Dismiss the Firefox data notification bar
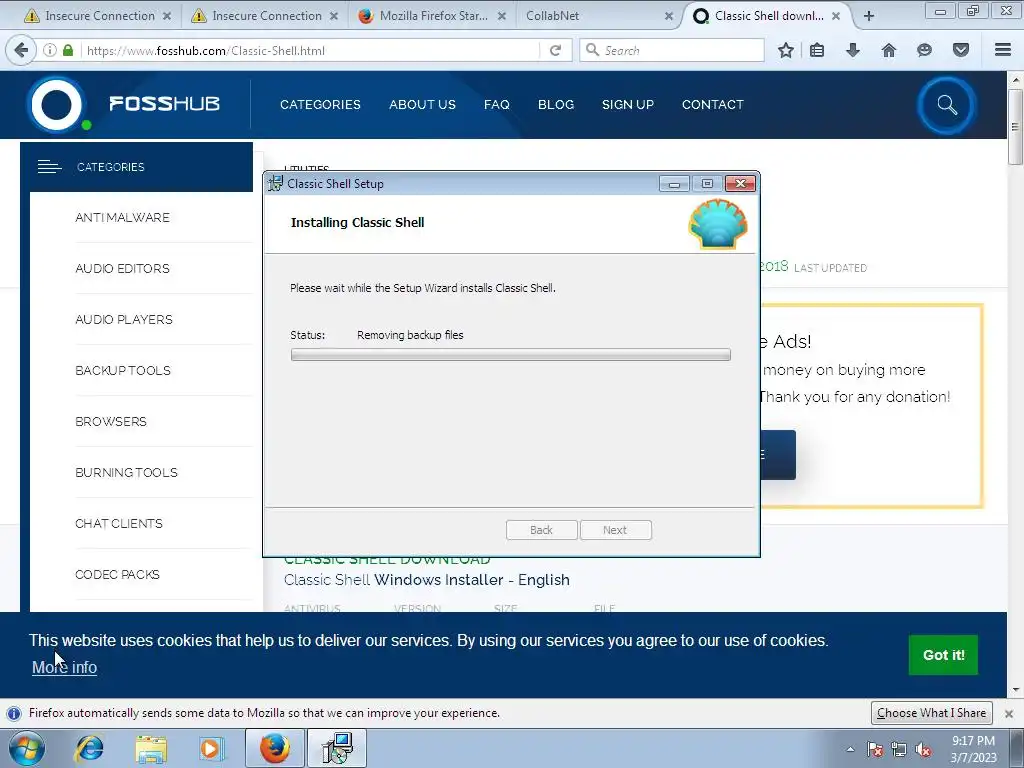 point(1009,713)
